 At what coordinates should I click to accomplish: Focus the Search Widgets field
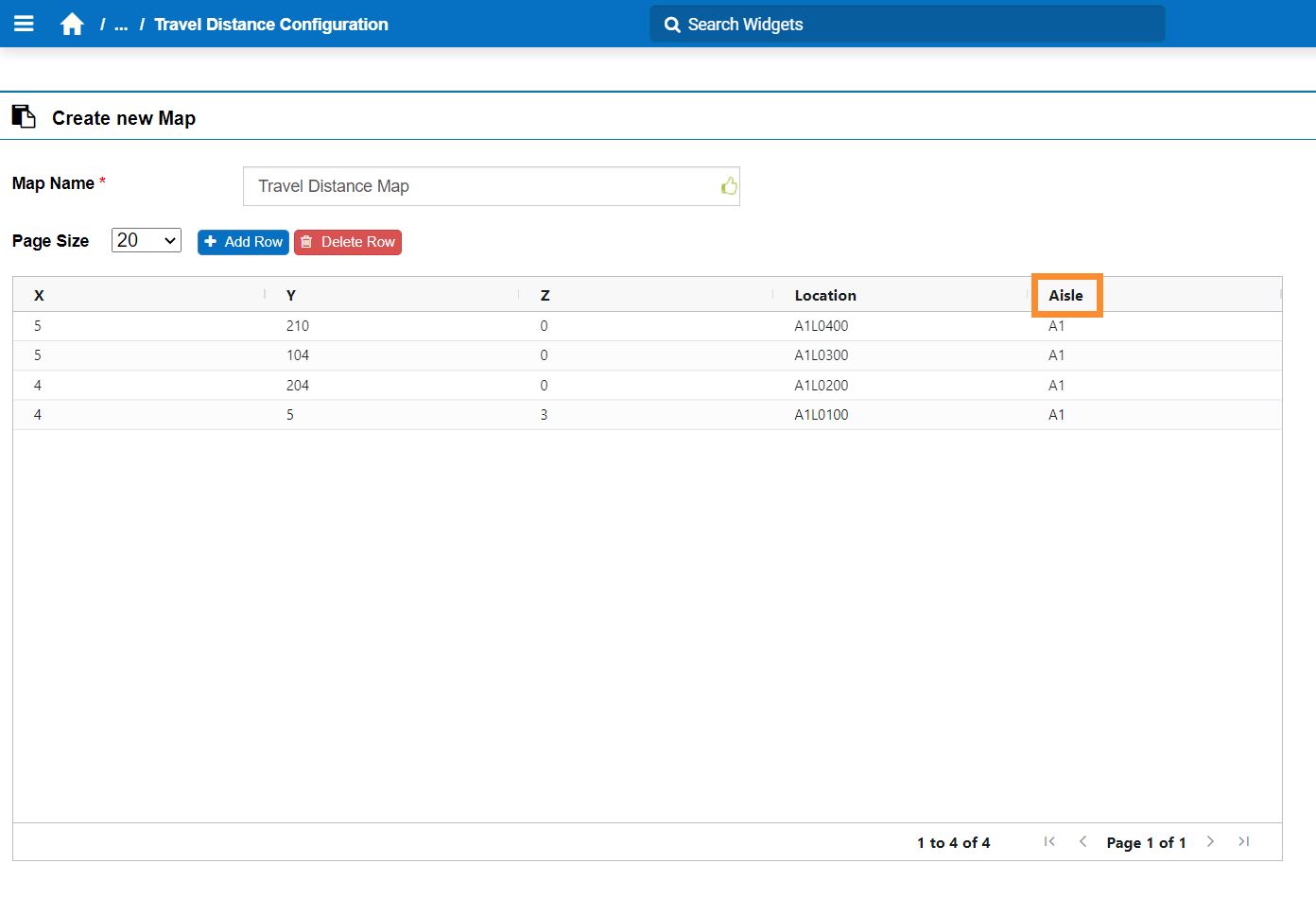[908, 25]
